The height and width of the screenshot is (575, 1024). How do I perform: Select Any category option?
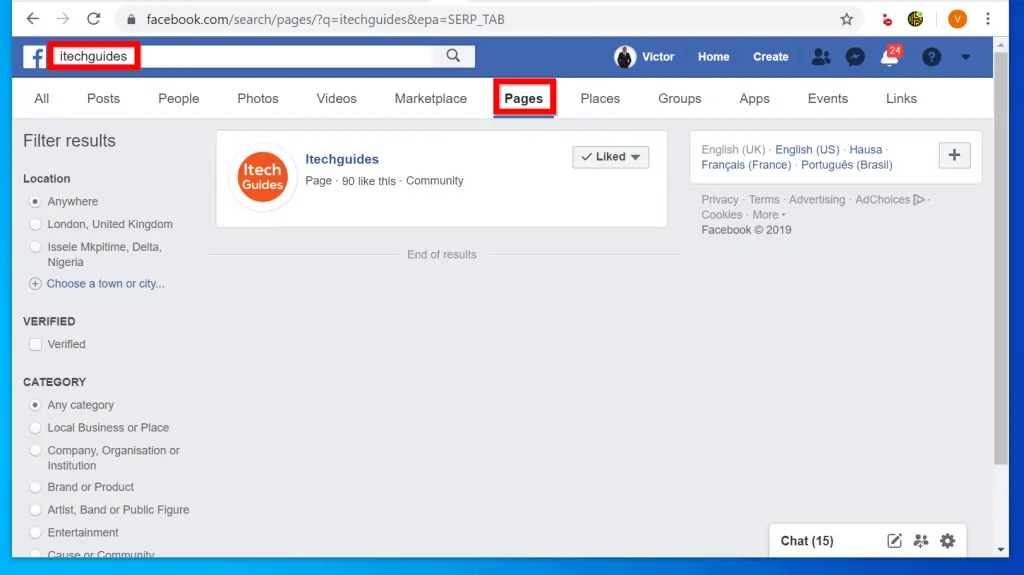pos(35,405)
